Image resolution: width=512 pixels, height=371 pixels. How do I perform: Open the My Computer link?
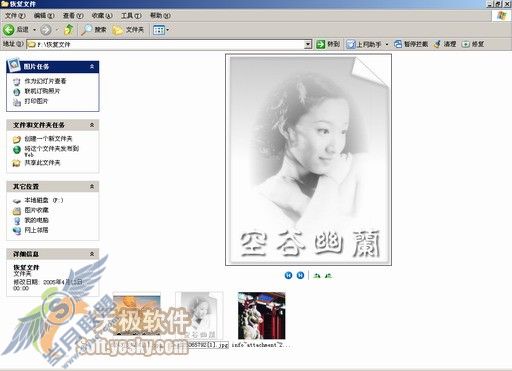(37, 220)
